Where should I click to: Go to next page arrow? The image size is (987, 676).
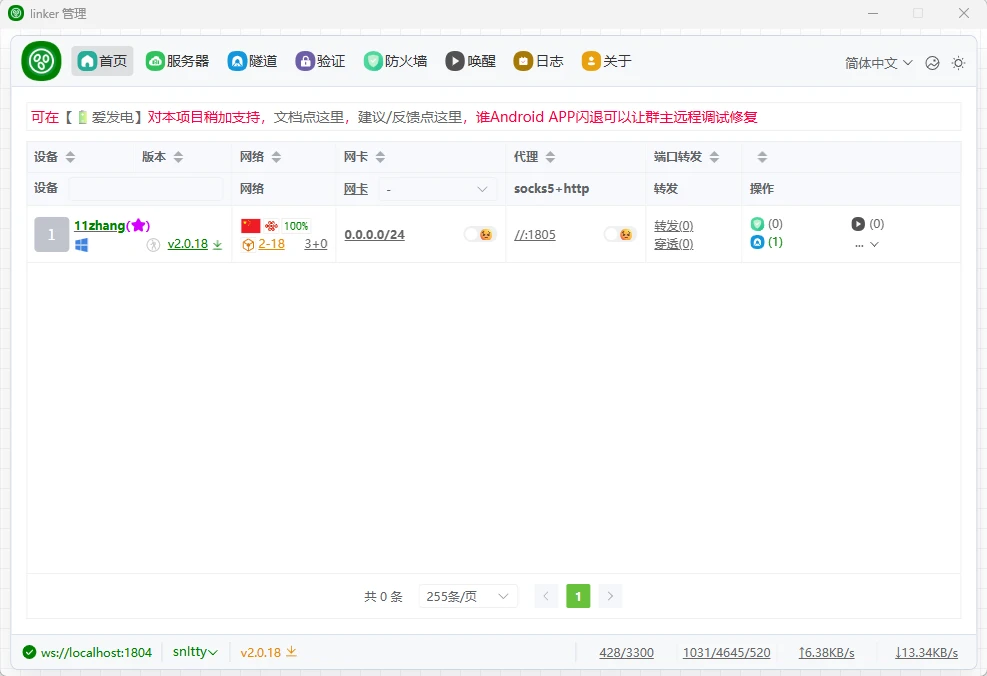(x=610, y=596)
